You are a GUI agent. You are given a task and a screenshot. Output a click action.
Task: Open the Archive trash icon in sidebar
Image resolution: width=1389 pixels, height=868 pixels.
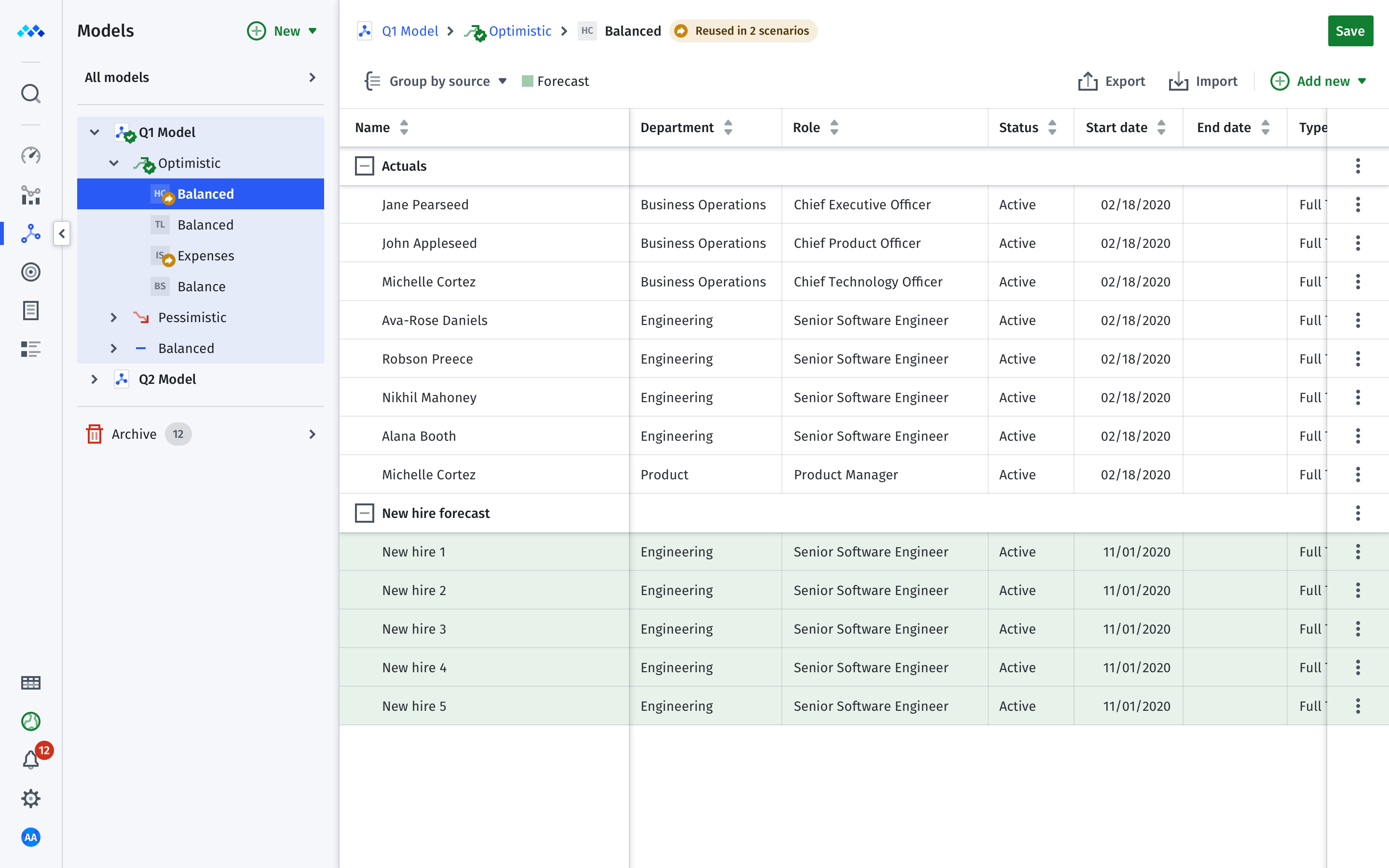click(95, 434)
